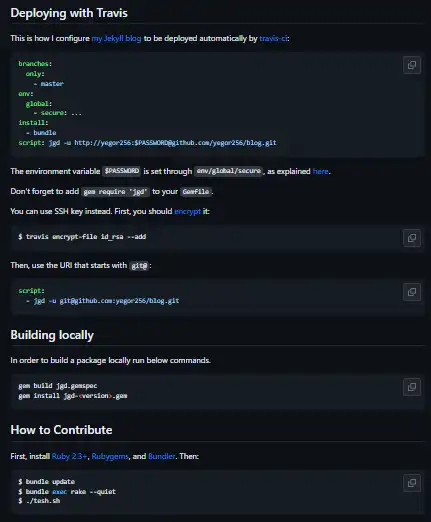Click the '$ bundle update' line
This screenshot has width=431, height=522.
click(x=47, y=482)
